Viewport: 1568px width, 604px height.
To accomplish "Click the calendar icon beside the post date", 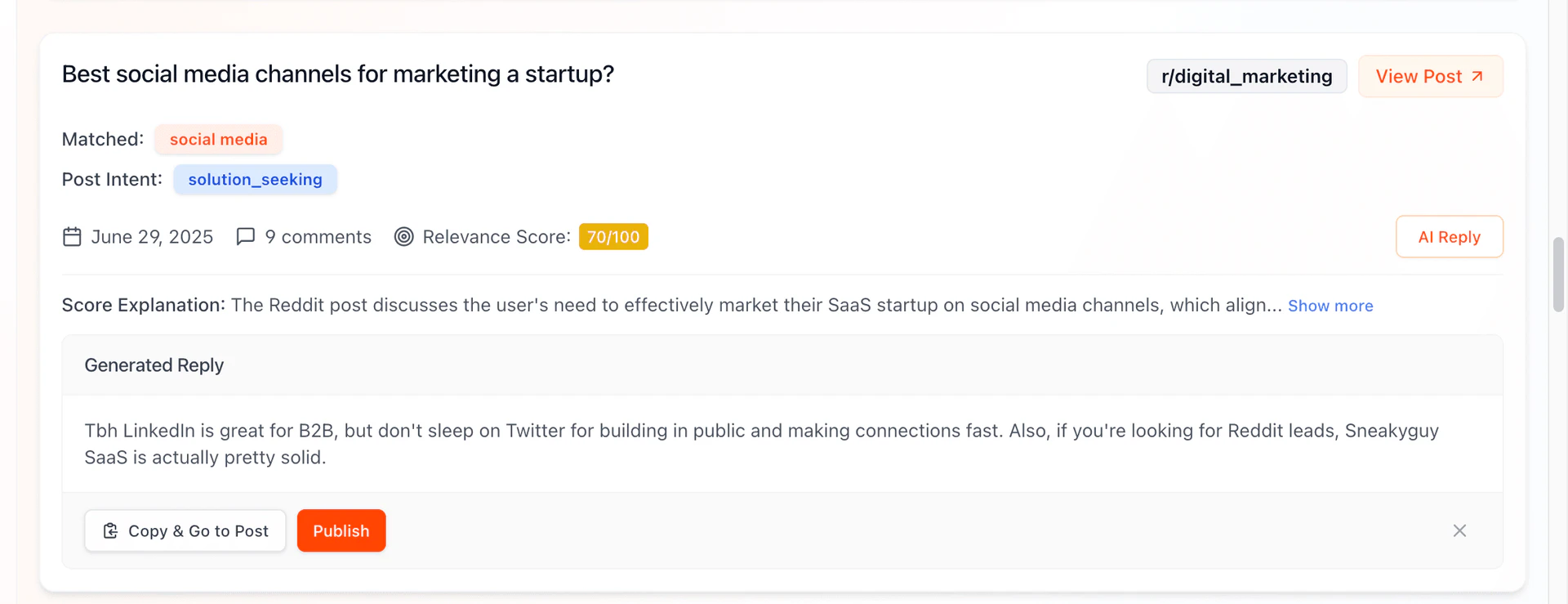I will coord(72,237).
